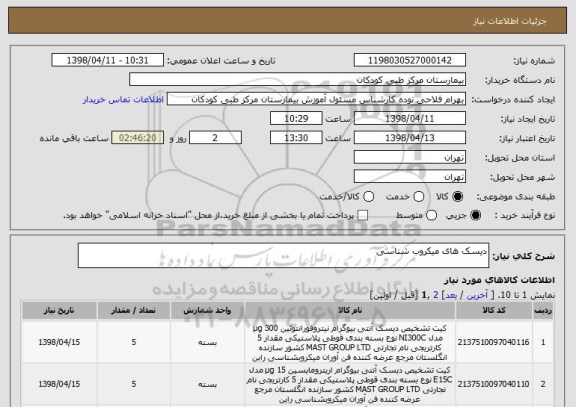This screenshot has height=407, width=576.
Task: Toggle the Islamic treasury bonds payment checkbox
Action: [x=363, y=216]
